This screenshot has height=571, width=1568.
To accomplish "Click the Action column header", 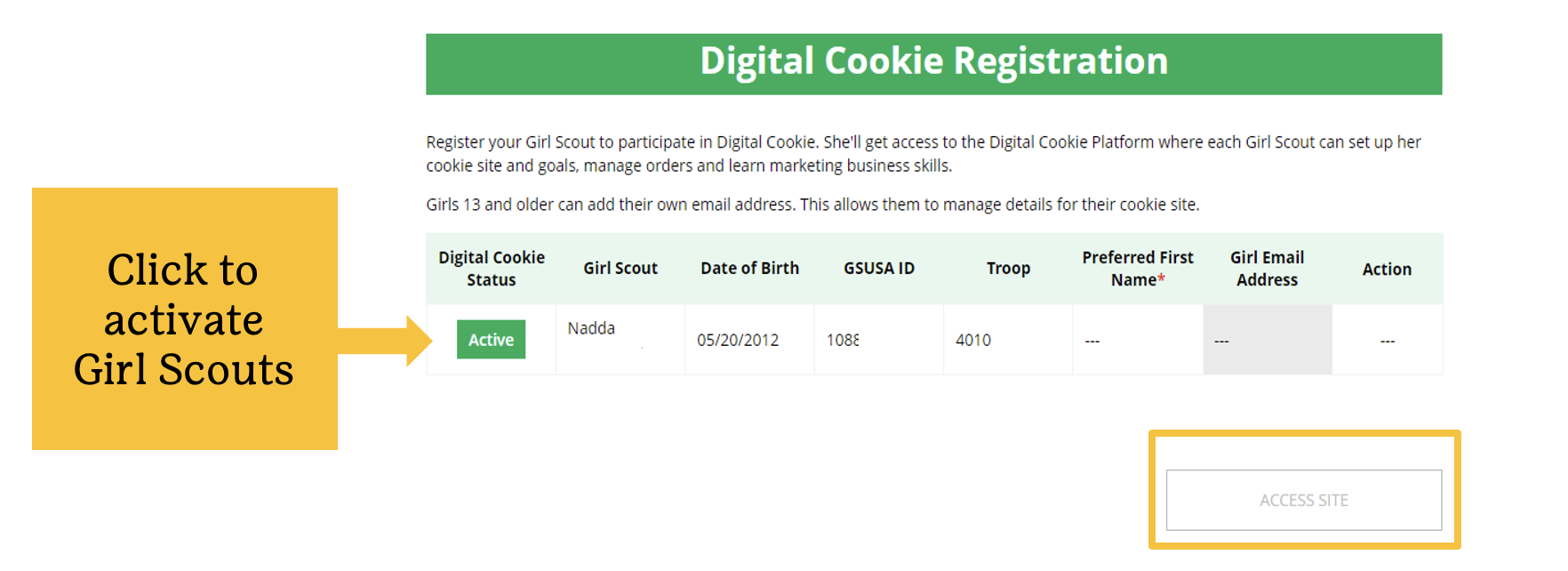I will tap(1387, 268).
